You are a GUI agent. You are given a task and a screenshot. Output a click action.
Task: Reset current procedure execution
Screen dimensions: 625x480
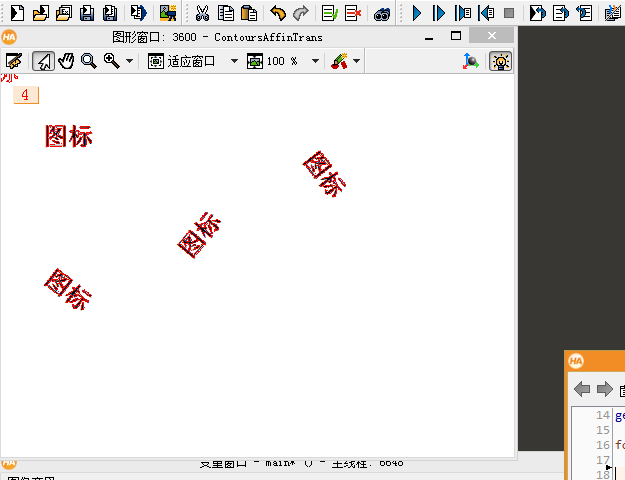(x=561, y=13)
